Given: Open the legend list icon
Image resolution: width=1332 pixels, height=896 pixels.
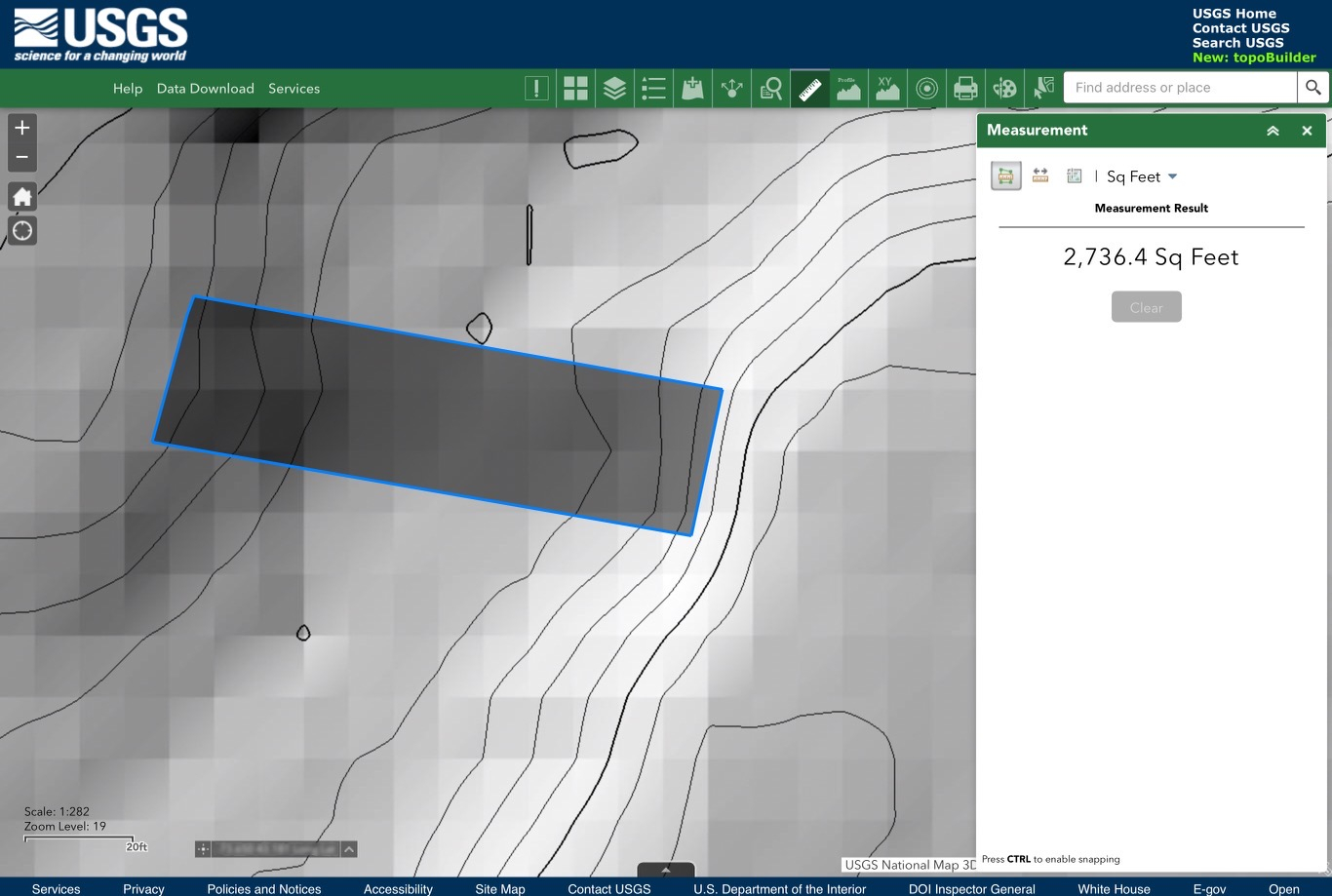Looking at the screenshot, I should 653,89.
